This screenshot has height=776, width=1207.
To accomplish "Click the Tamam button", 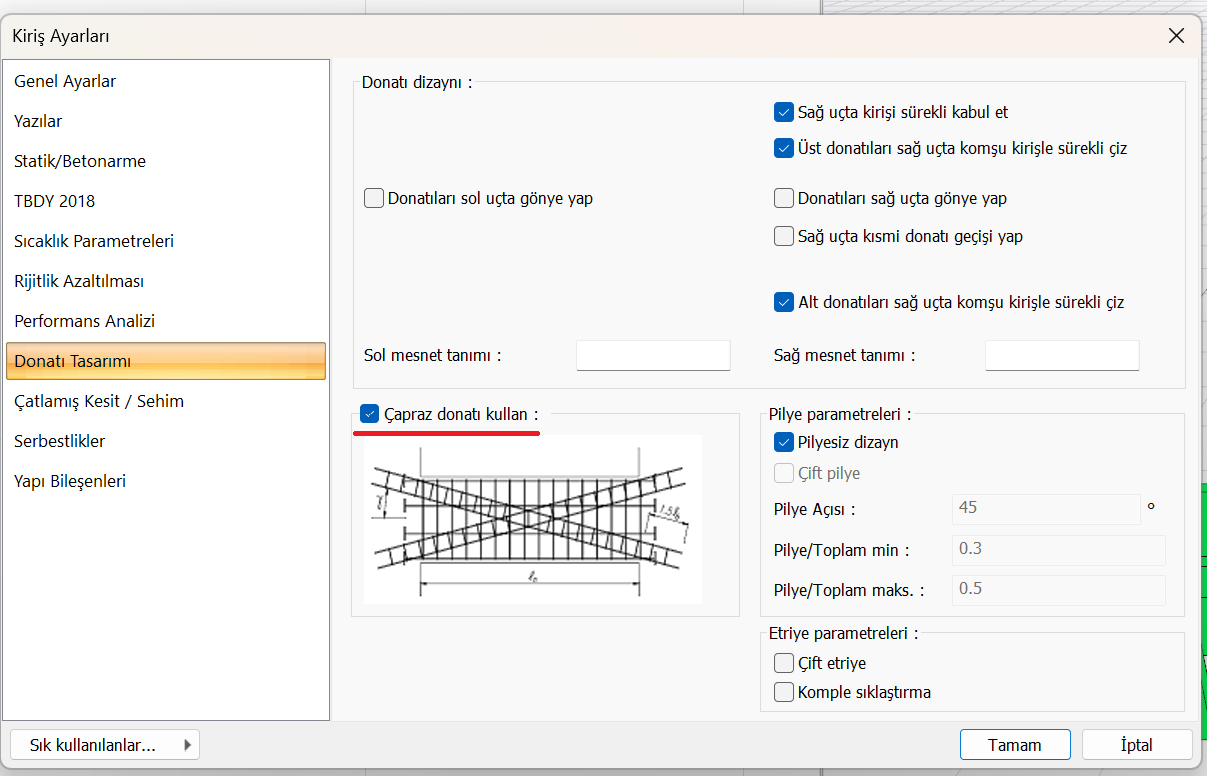I will coord(1015,745).
